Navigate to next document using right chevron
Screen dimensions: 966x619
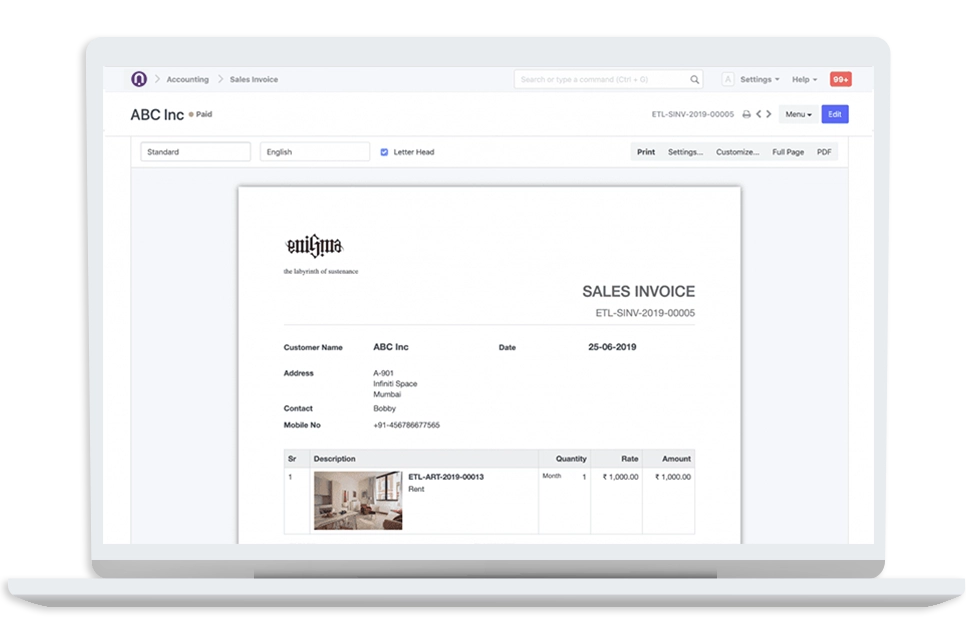pos(769,114)
